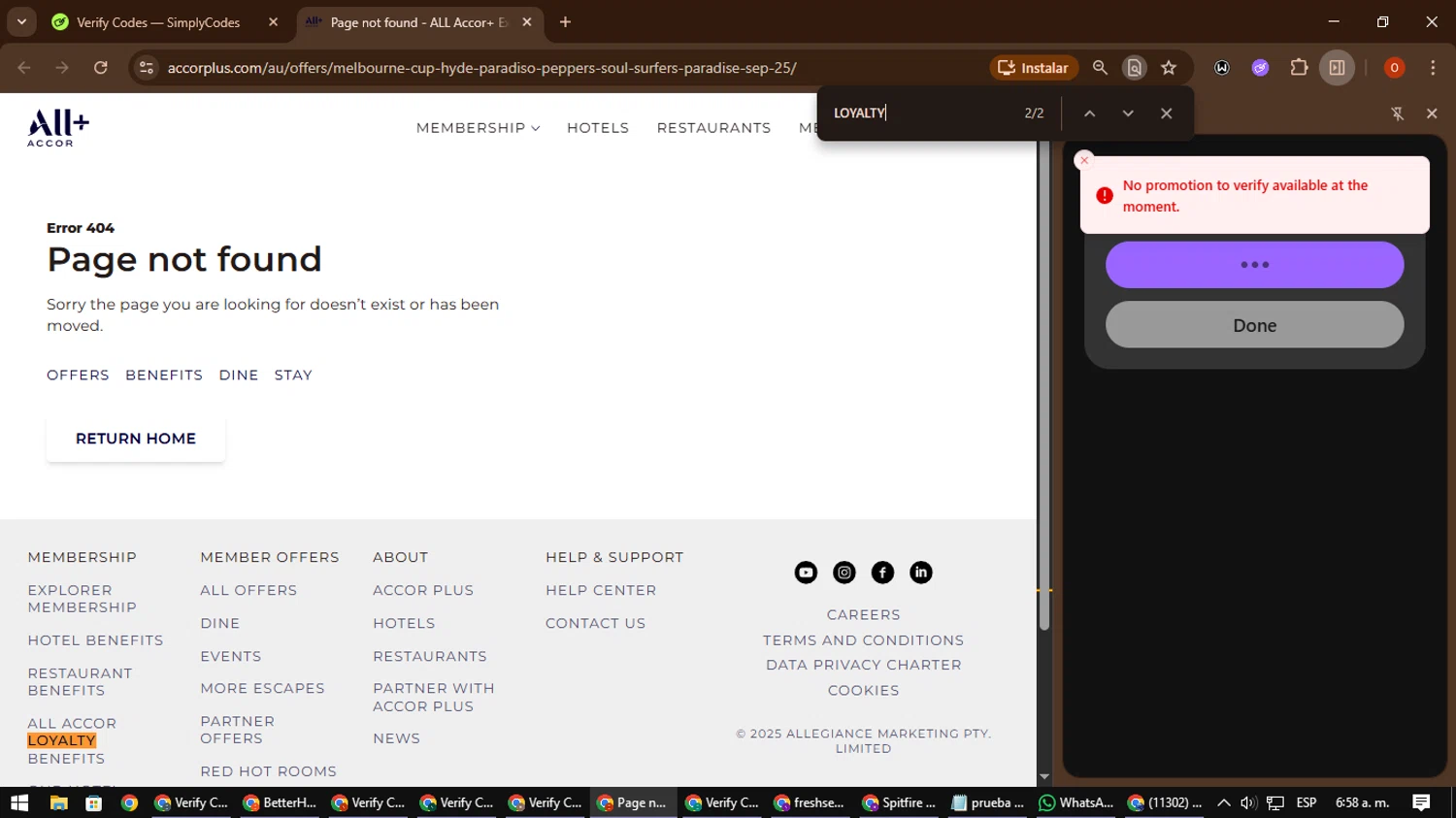Open the HOTELS navigation item

(x=598, y=128)
